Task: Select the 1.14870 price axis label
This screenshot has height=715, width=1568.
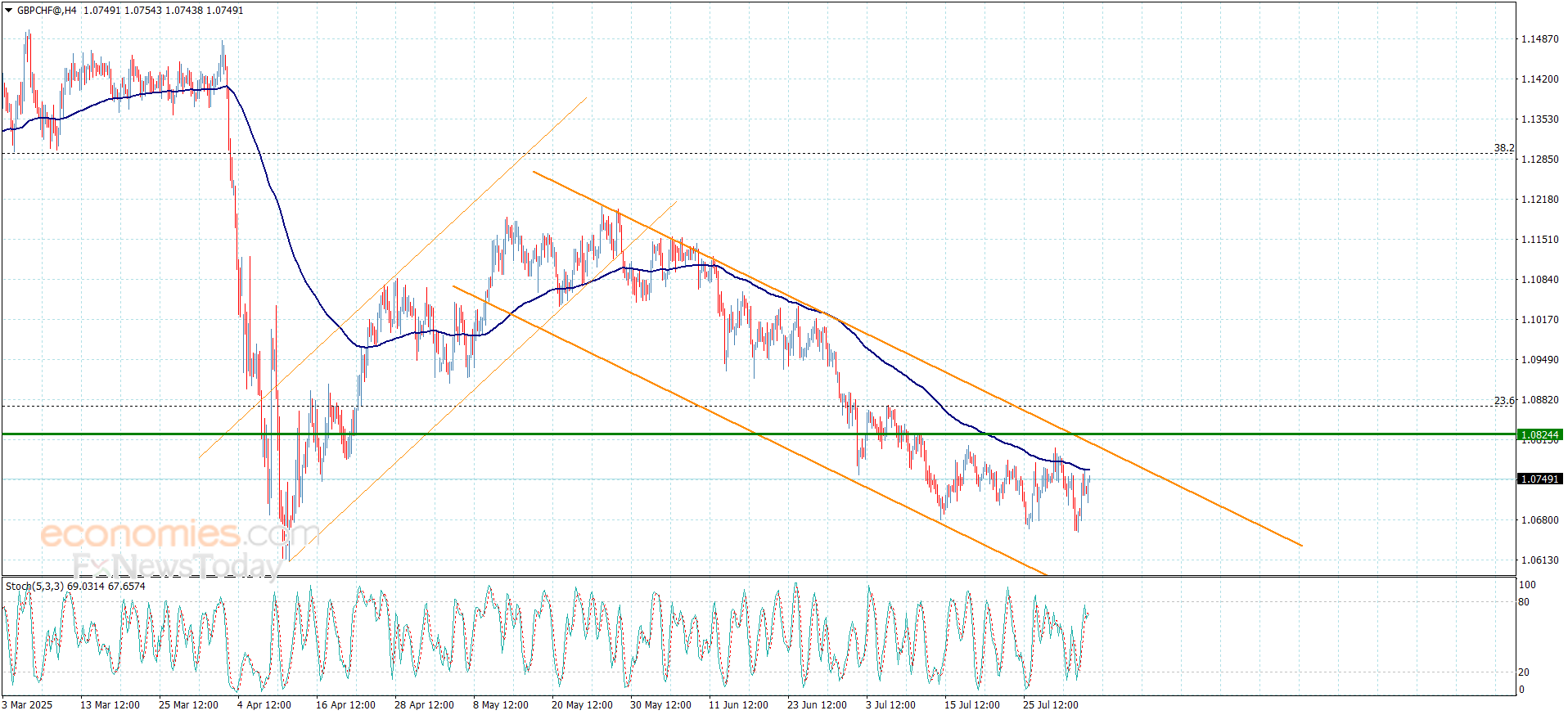Action: [x=1539, y=39]
